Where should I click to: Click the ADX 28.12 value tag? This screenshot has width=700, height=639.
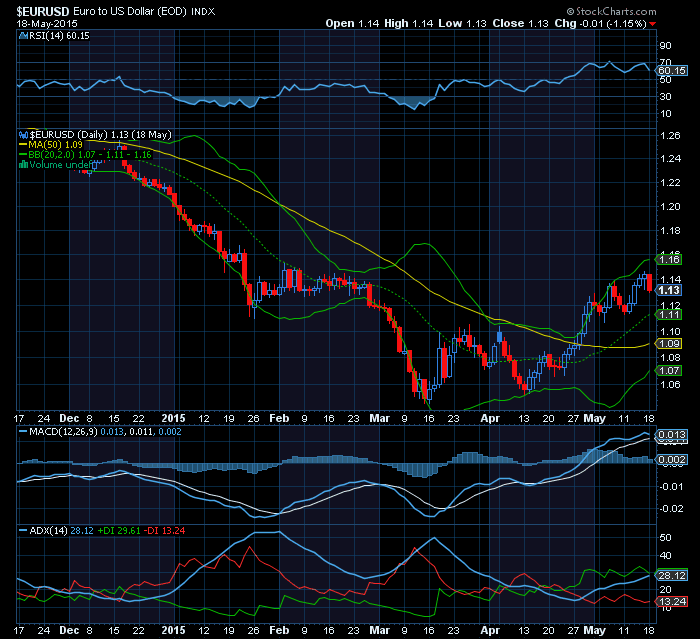(671, 576)
